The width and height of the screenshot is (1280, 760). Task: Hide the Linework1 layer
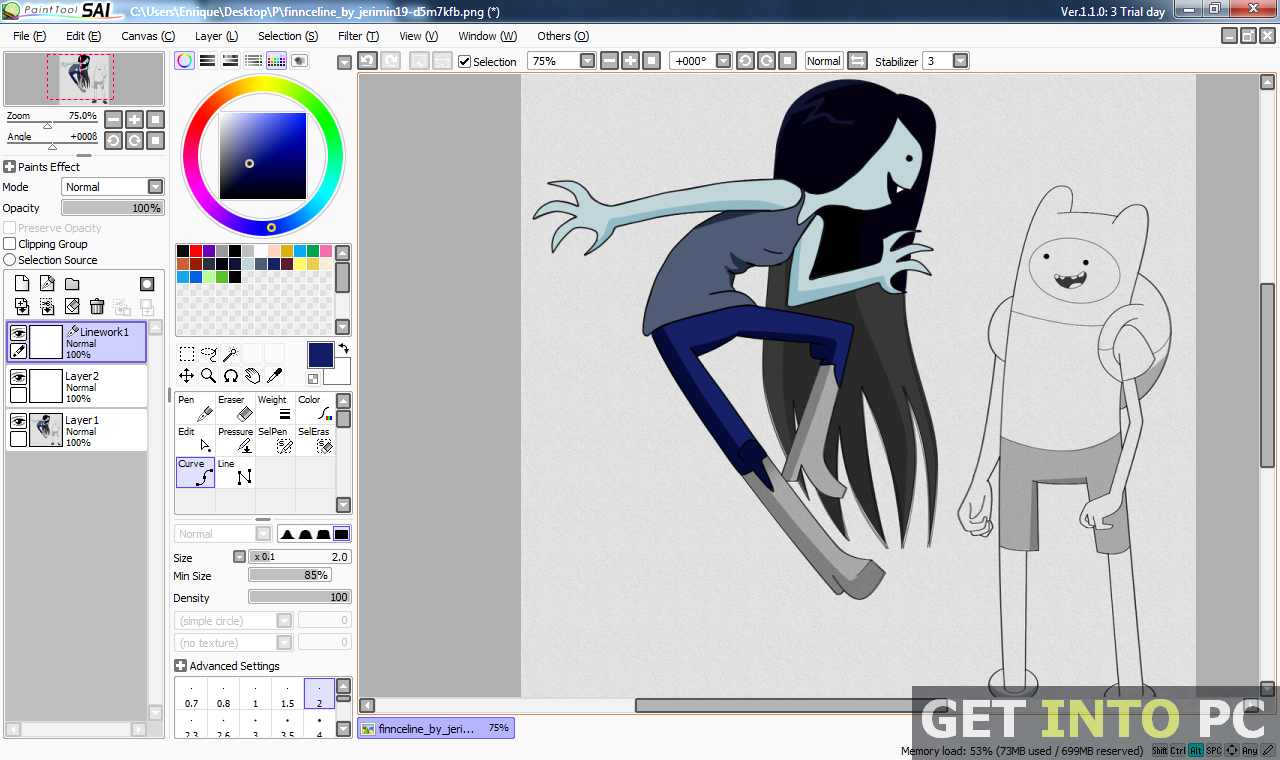pos(18,333)
